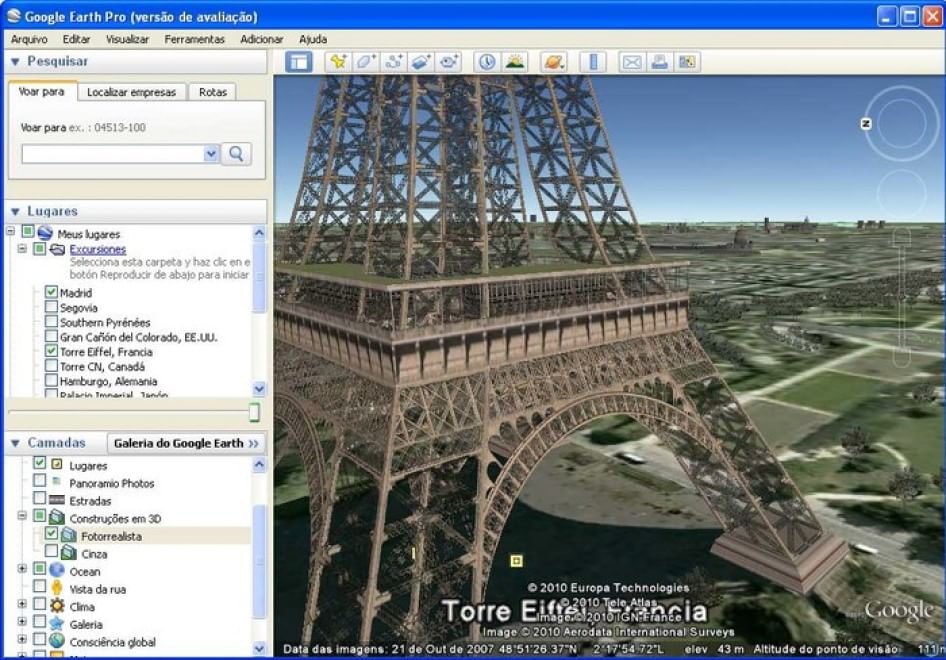
Task: Click the Meus lugares globe icon
Action: tap(45, 233)
